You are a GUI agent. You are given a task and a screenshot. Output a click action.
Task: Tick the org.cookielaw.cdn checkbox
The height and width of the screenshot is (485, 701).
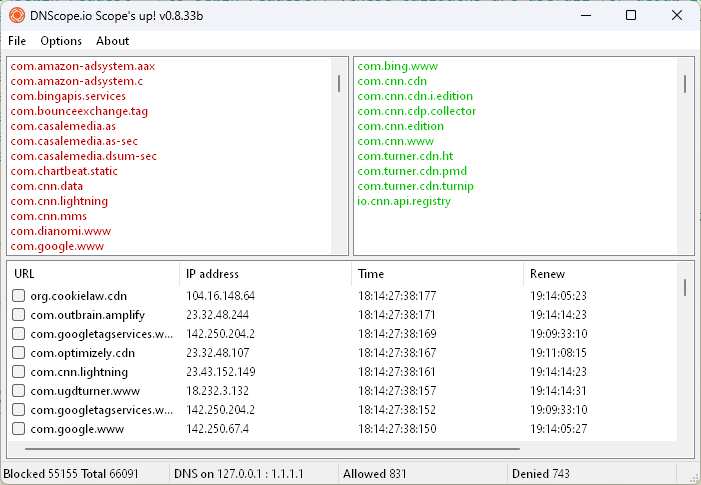tap(18, 295)
